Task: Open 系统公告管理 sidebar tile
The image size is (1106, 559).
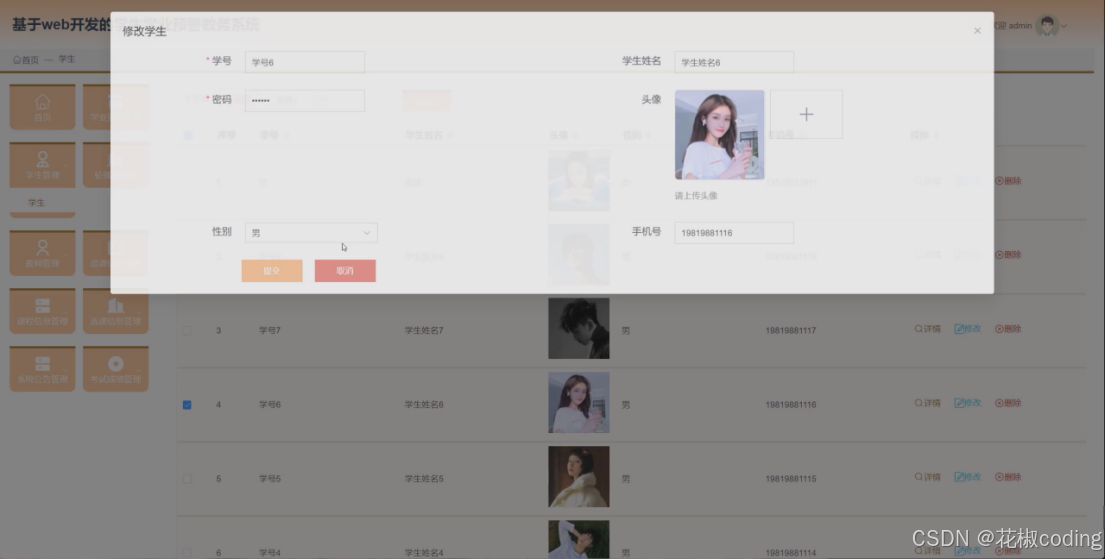Action: coord(42,369)
